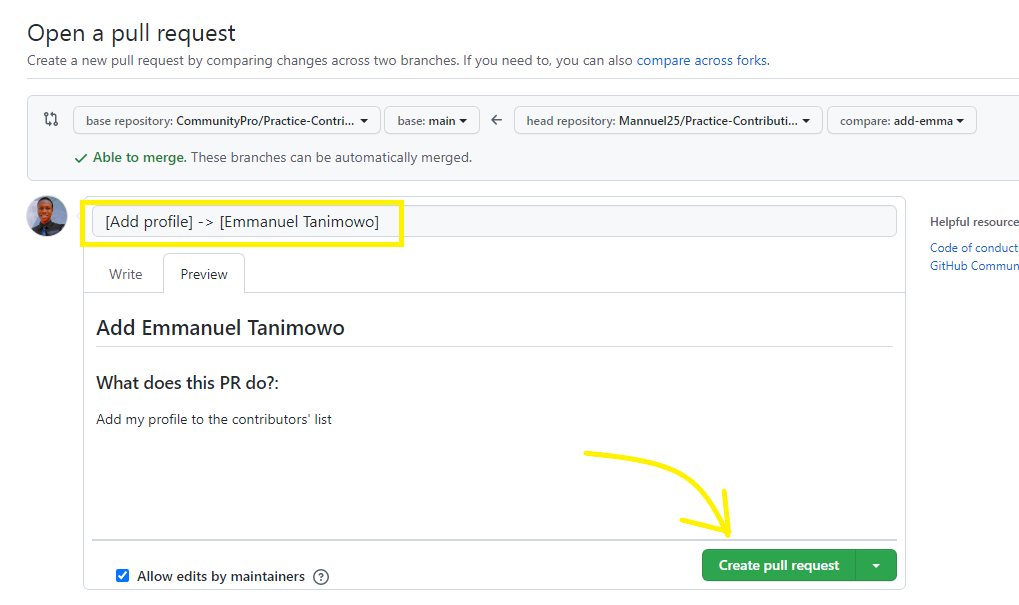
Task: Open the base: main branch dropdown
Action: [x=432, y=119]
